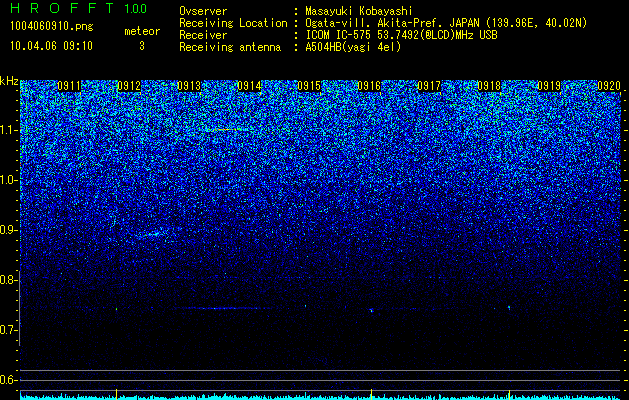Click the yellow meteor tick after 0918
The image size is (629, 400).
(x=509, y=393)
